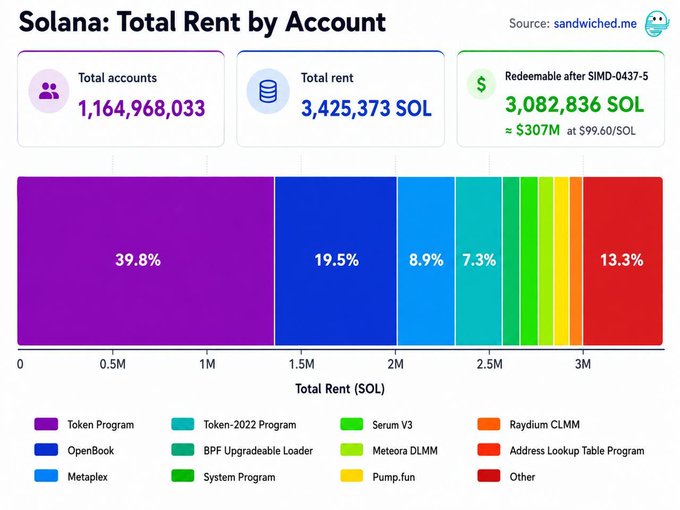The image size is (680, 510).
Task: Click the Pump.fun yellow swatch
Action: pyautogui.click(x=352, y=476)
